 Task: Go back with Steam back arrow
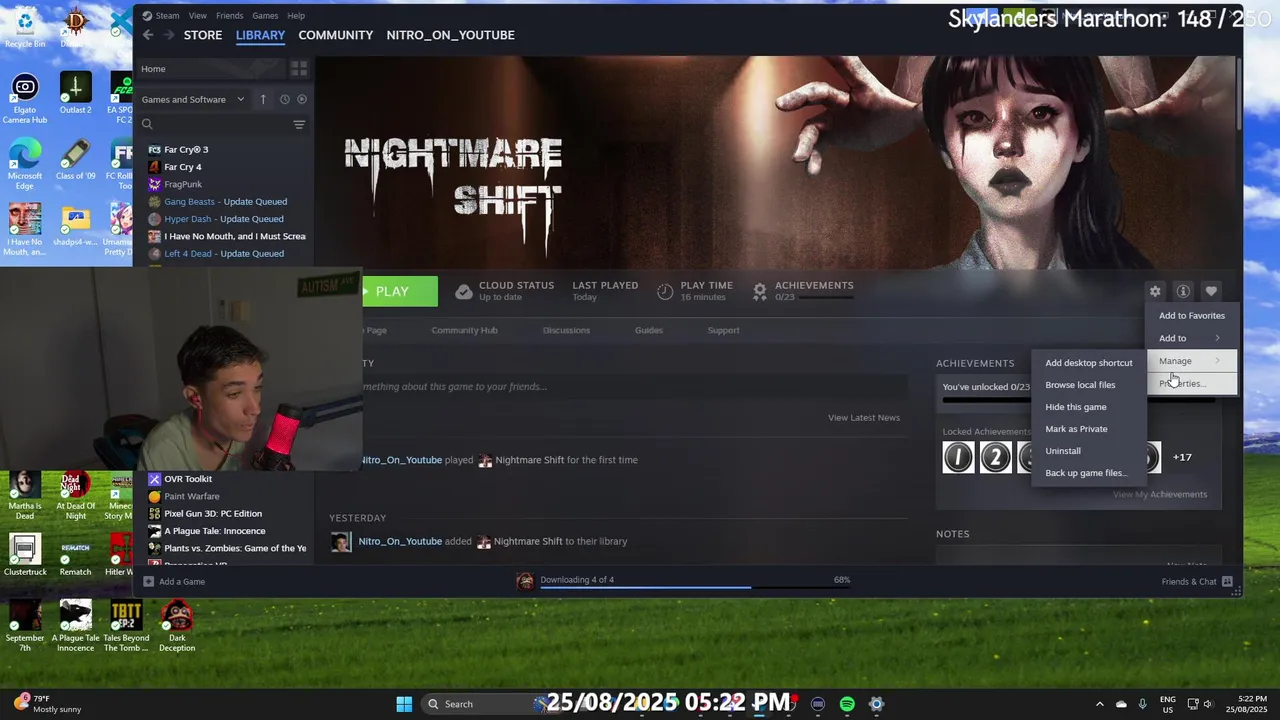[x=148, y=35]
